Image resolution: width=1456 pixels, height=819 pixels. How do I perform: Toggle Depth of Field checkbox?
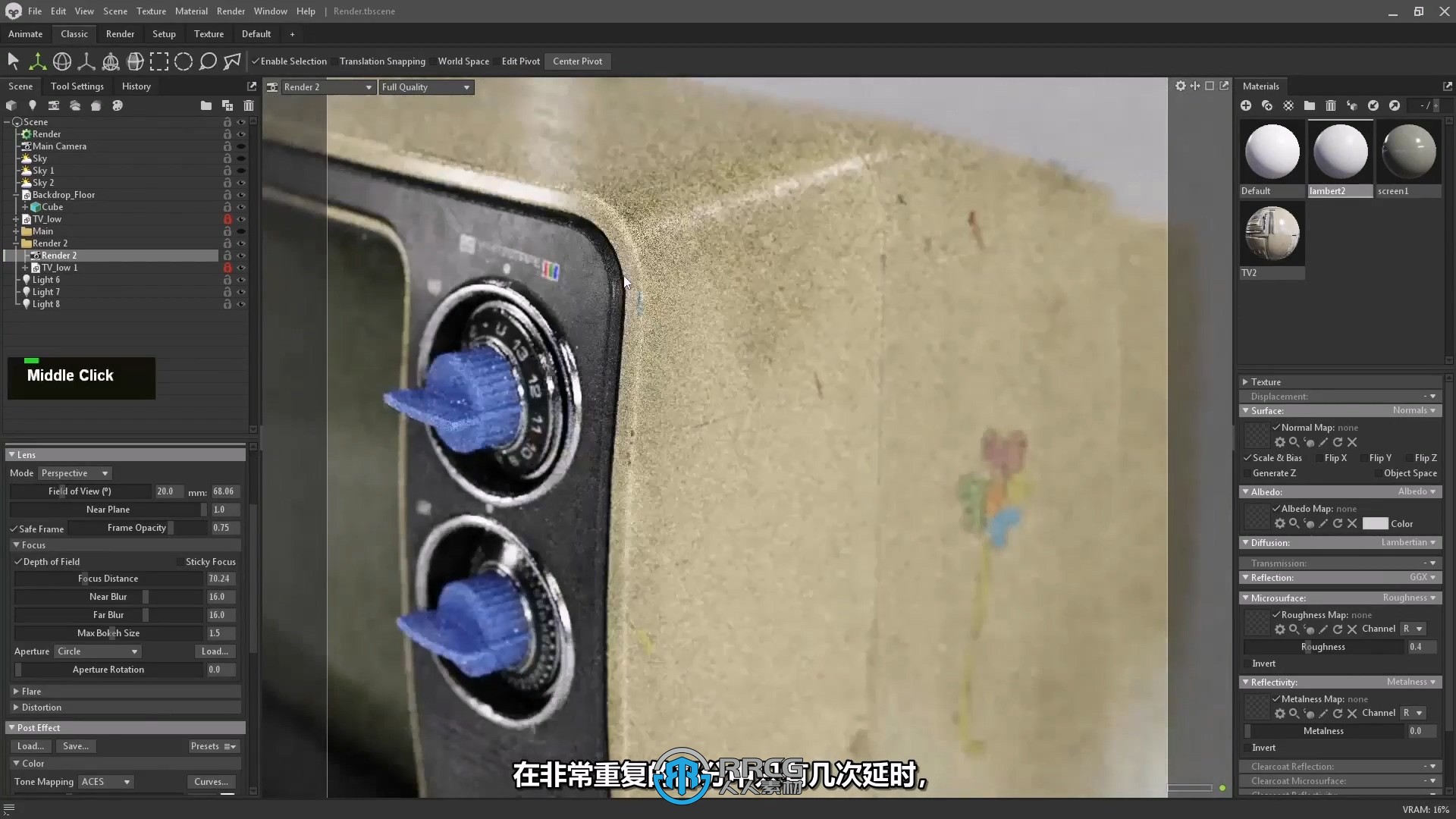click(18, 562)
